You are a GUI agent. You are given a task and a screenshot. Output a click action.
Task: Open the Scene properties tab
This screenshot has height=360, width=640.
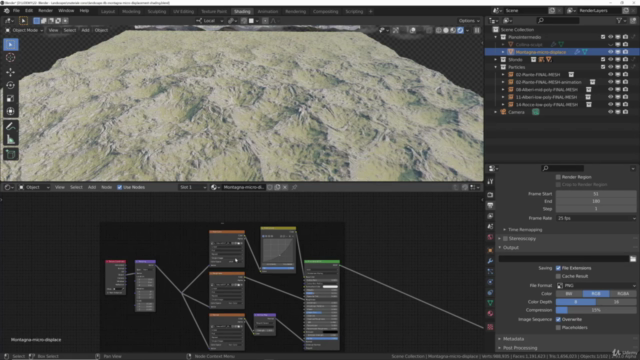point(490,227)
